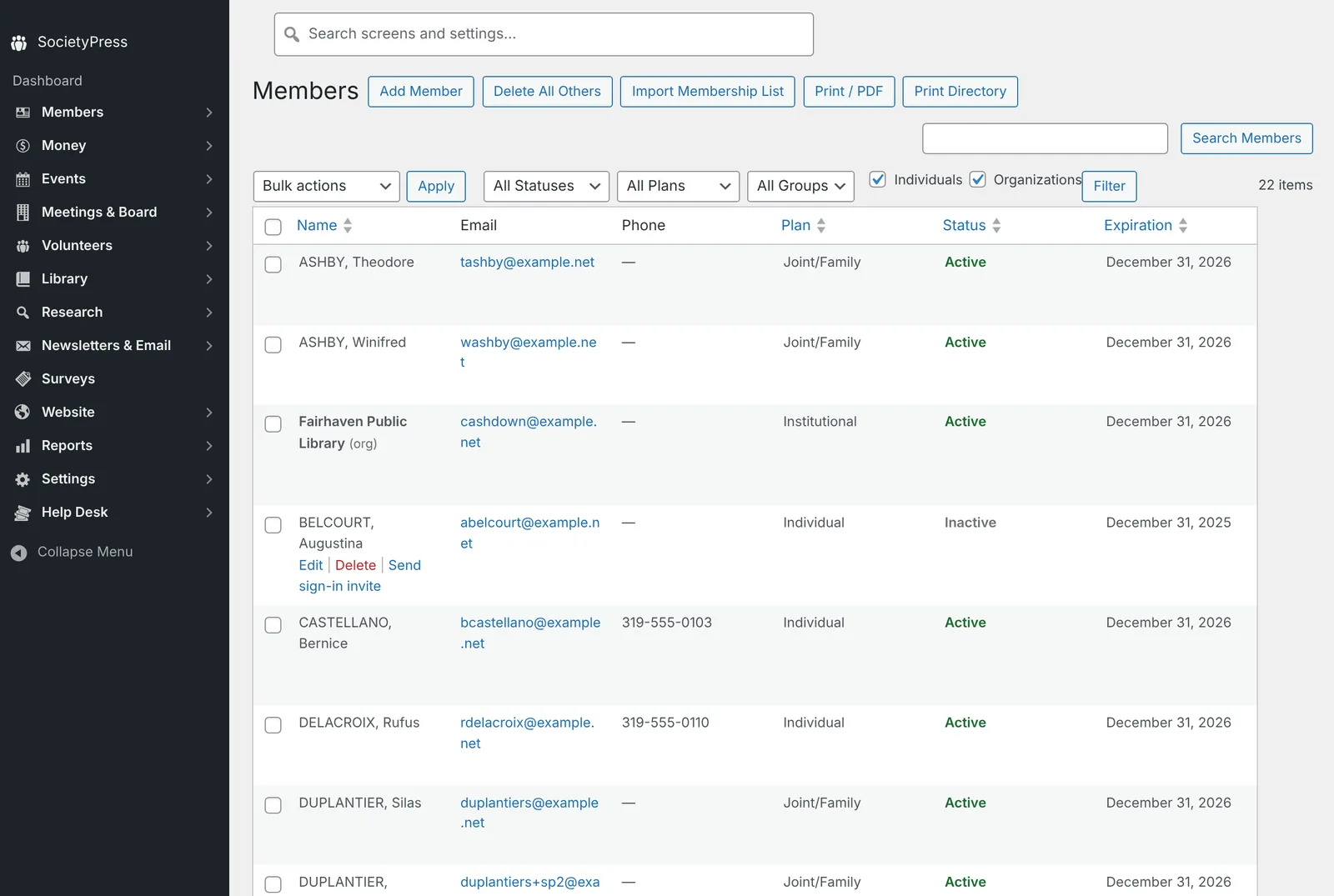Click the Help Desk icon
This screenshot has width=1334, height=896.
[x=23, y=513]
